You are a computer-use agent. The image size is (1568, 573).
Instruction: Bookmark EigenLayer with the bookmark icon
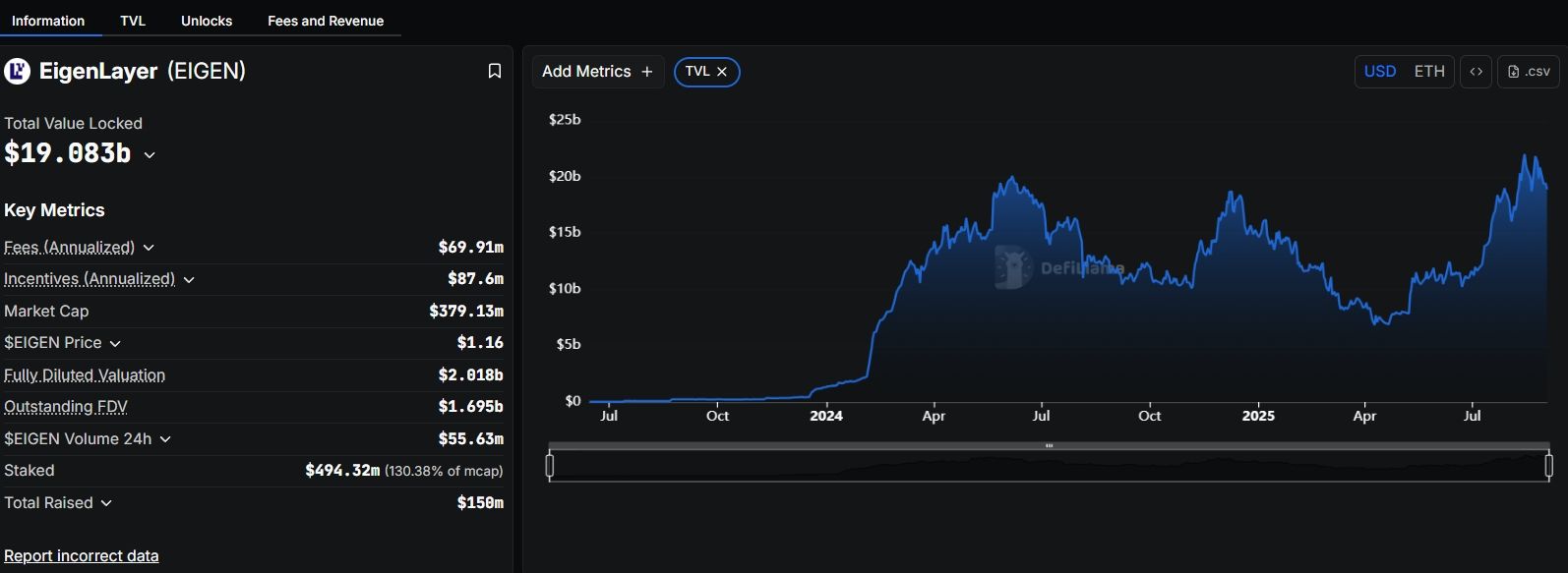tap(495, 71)
